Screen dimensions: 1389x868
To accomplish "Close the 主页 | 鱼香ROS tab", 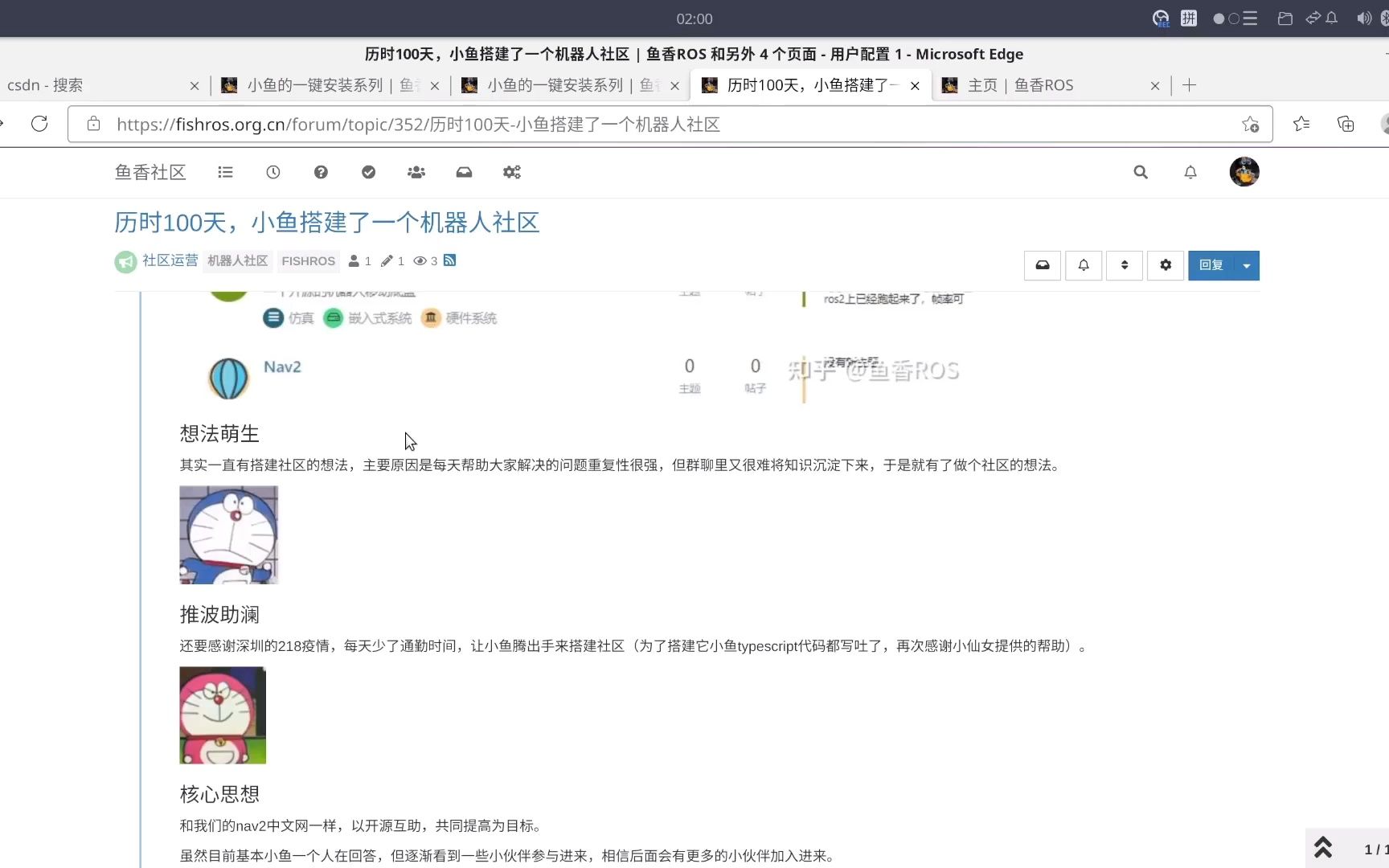I will (x=1155, y=85).
